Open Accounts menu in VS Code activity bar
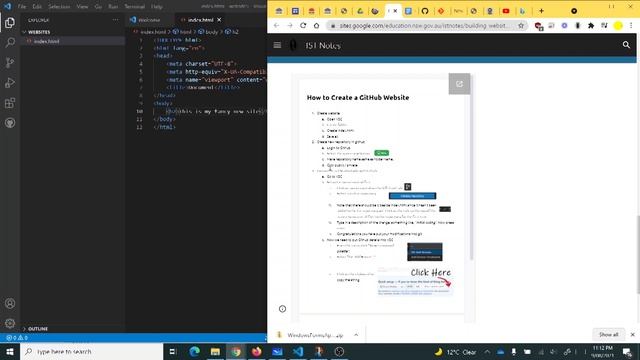 pos(10,303)
